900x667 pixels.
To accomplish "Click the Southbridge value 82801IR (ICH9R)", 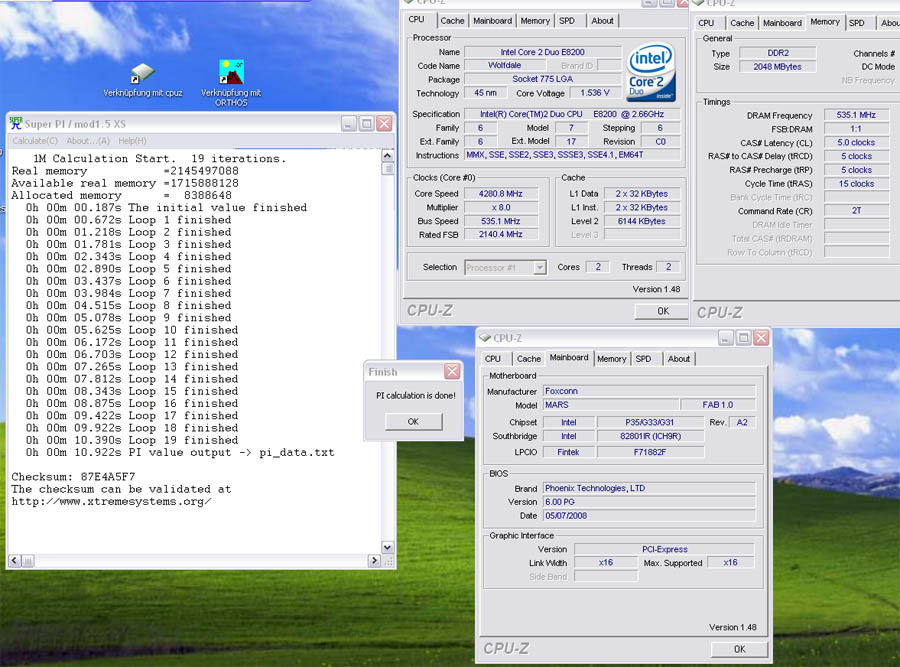I will pyautogui.click(x=650, y=436).
